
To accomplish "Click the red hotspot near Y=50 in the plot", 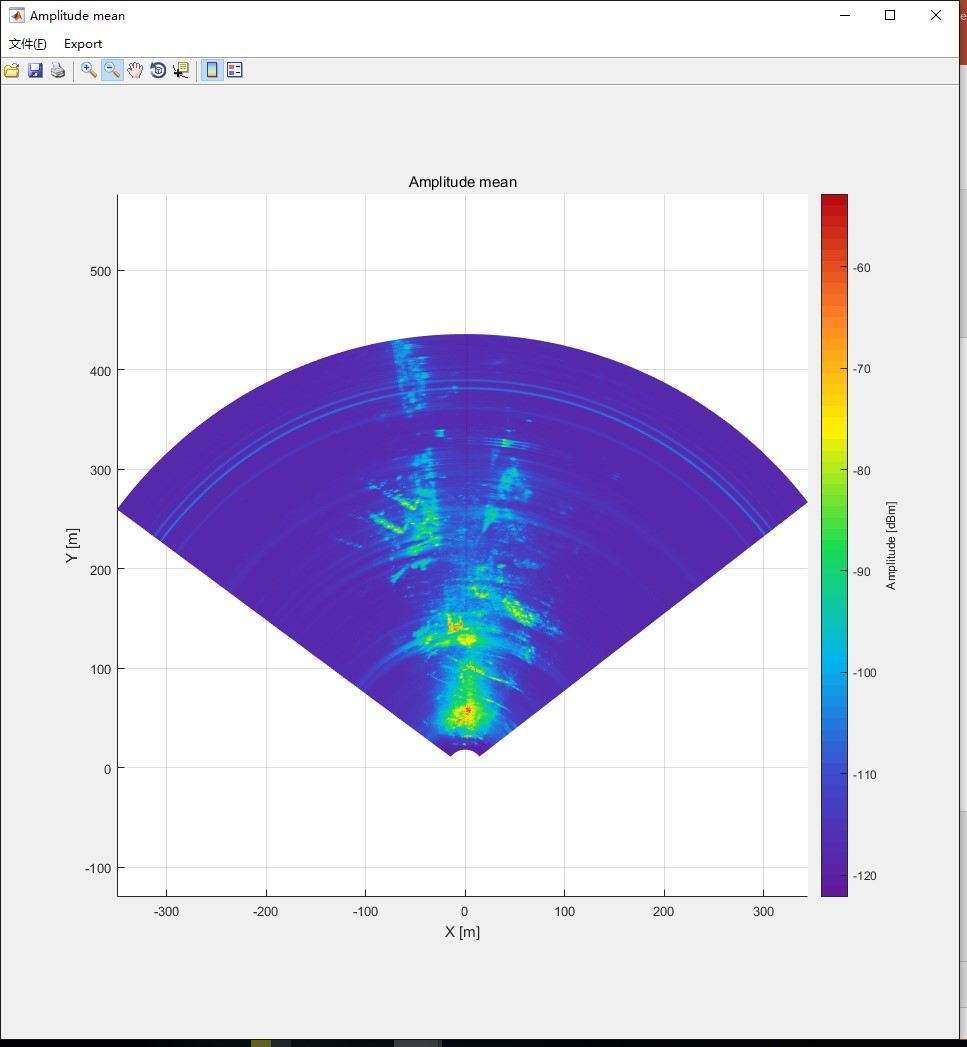I will coord(467,710).
